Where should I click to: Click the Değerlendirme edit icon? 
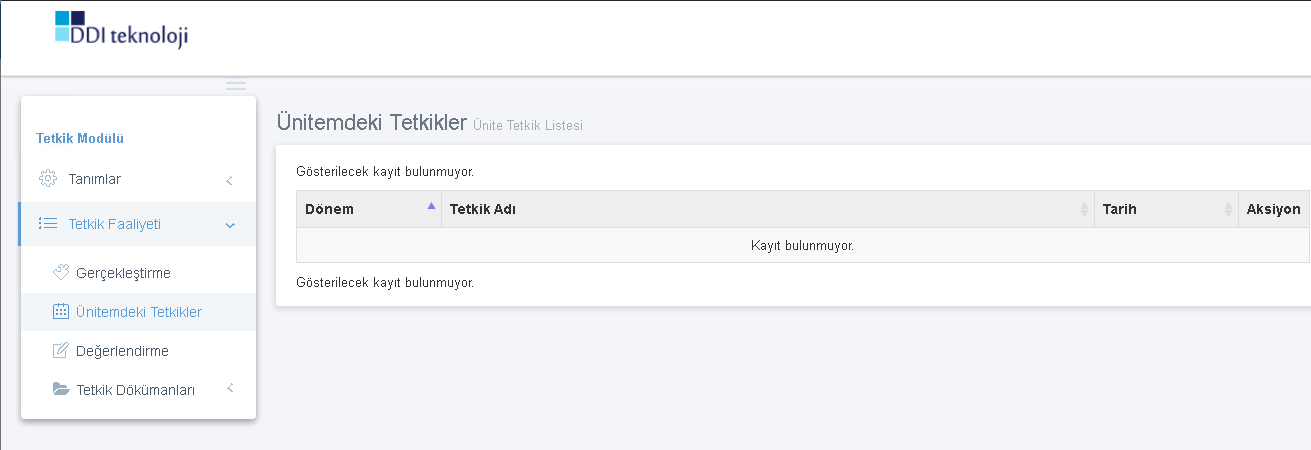(x=60, y=351)
